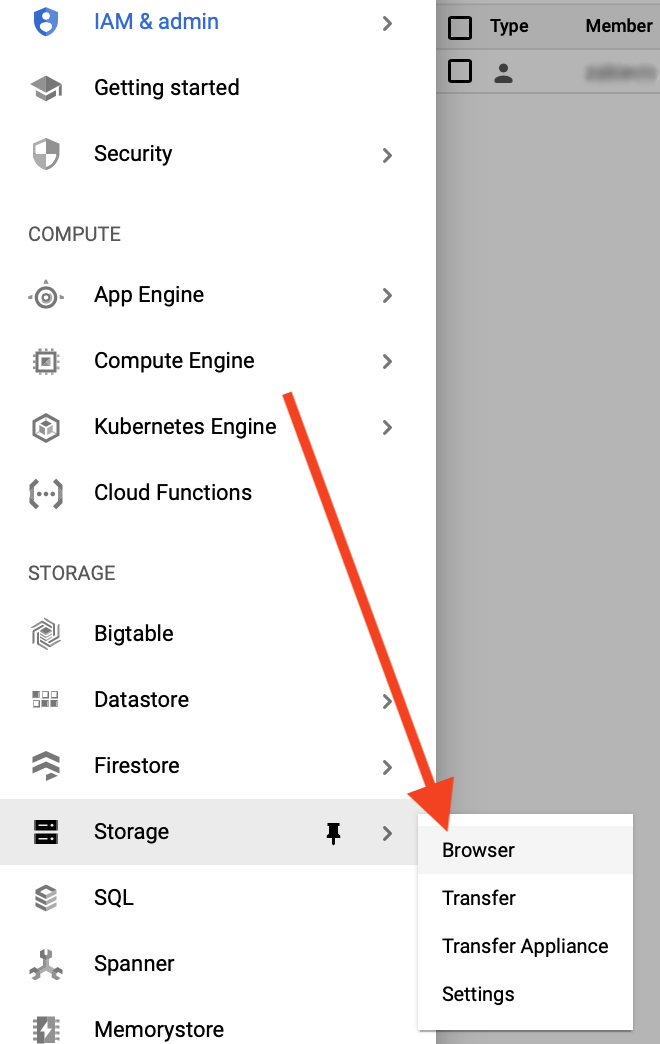Sort by the Member column header
Viewport: 660px width, 1044px height.
[x=619, y=26]
